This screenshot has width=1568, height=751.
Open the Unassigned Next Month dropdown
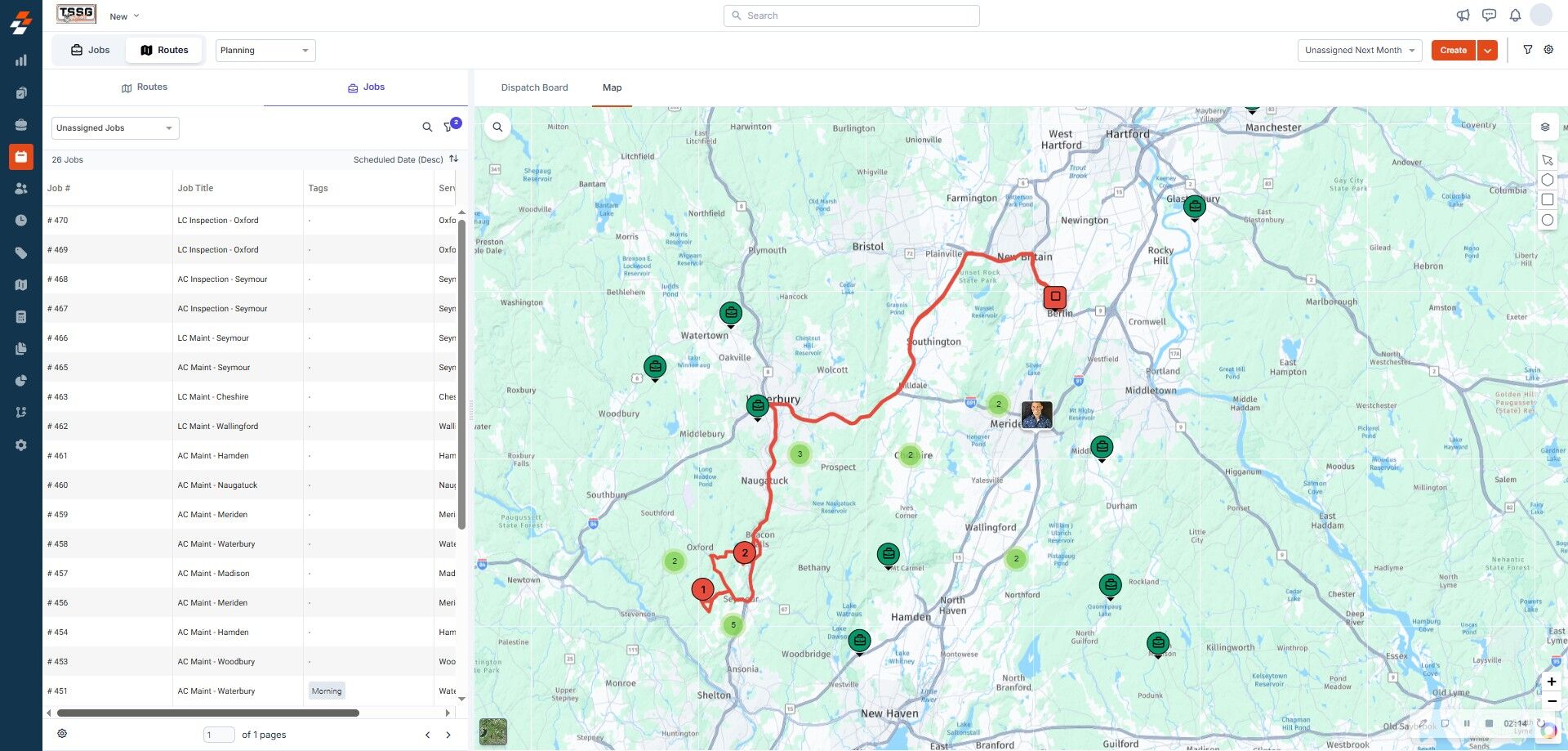1360,51
